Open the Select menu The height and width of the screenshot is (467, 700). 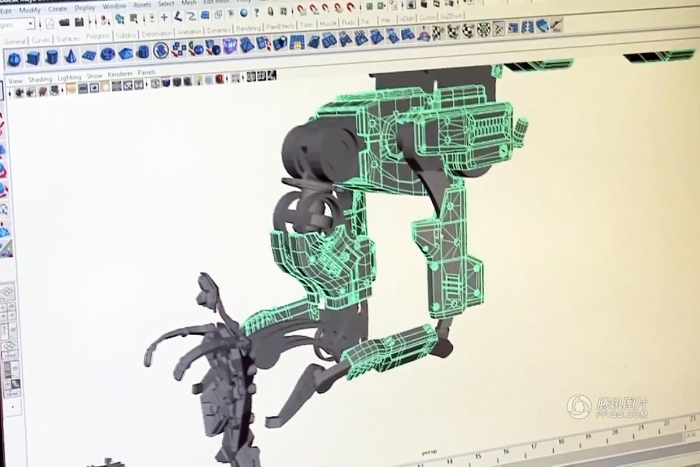tap(166, 4)
